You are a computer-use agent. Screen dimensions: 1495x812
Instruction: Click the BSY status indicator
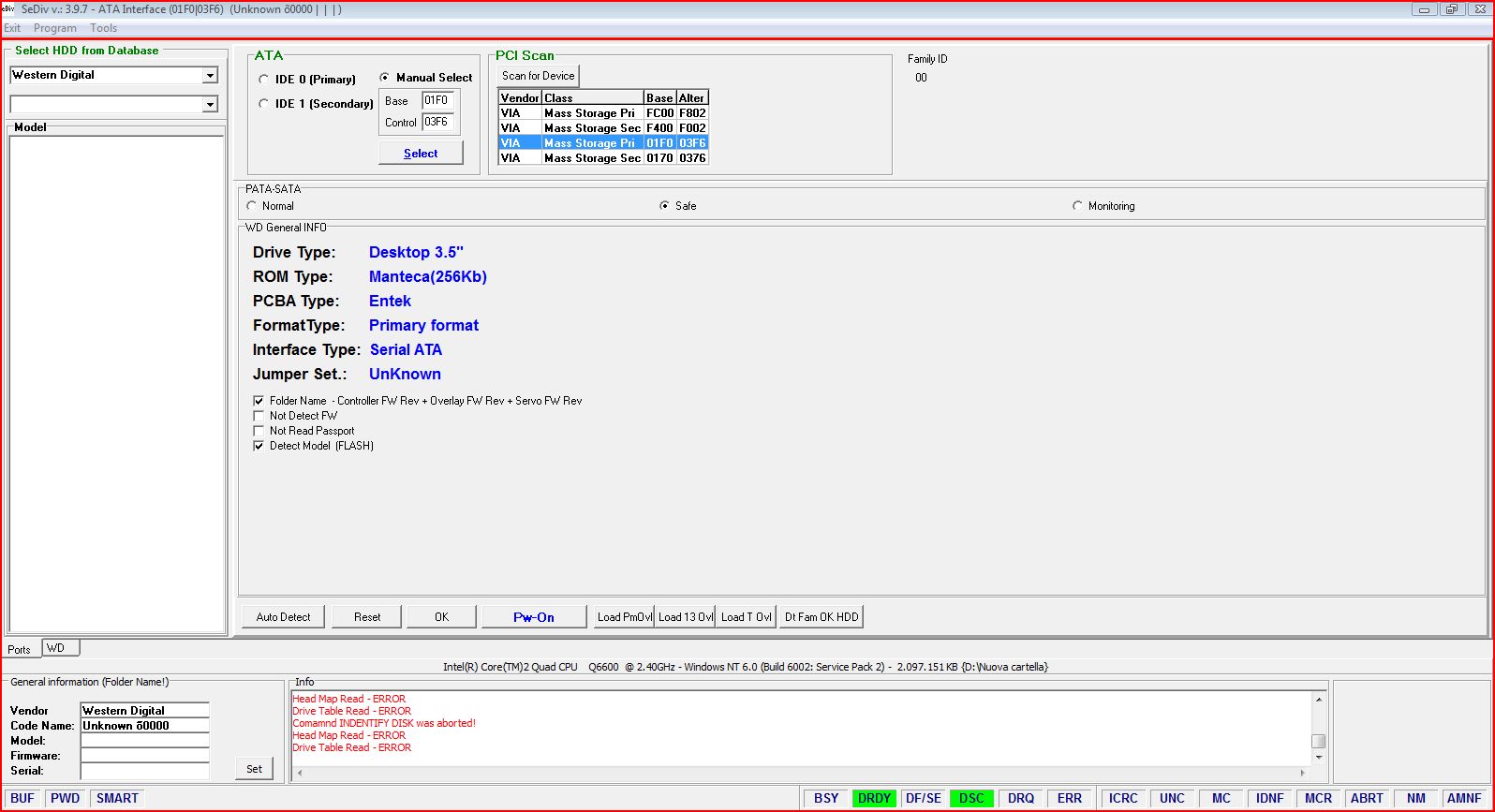click(826, 798)
